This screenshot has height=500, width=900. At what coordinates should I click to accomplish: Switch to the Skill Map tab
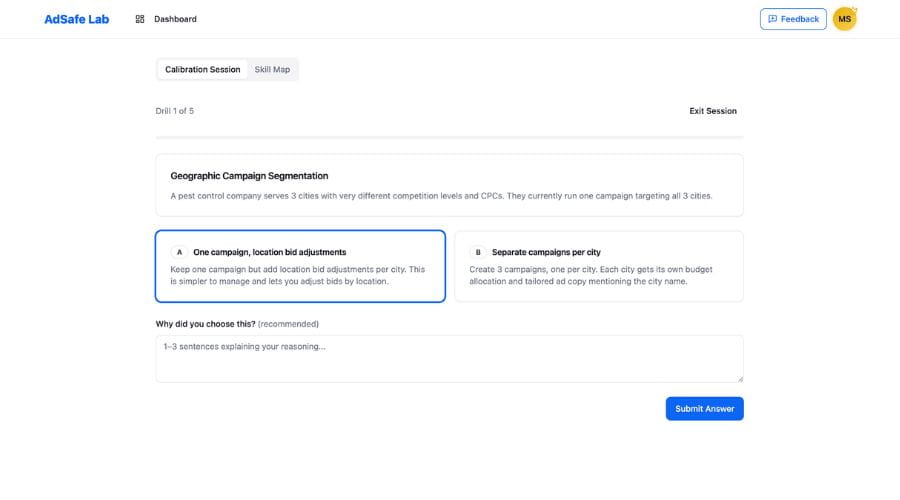point(272,70)
